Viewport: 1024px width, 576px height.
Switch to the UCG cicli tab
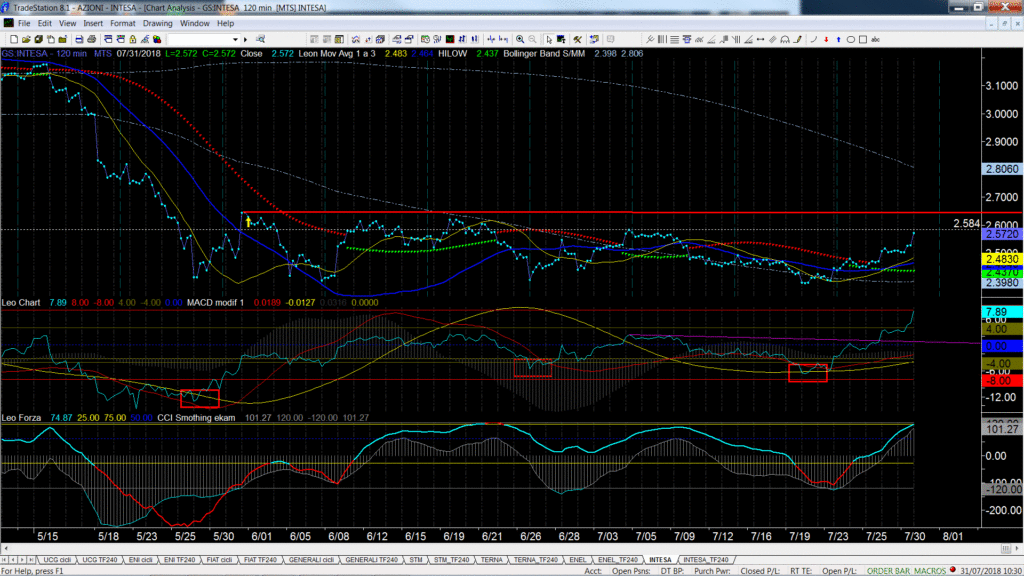(57, 560)
